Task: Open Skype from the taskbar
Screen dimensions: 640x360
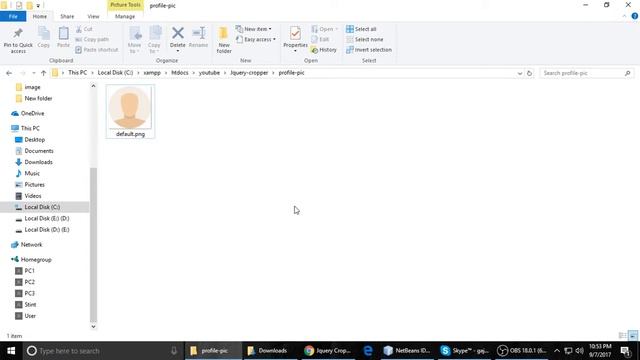Action: 464,351
